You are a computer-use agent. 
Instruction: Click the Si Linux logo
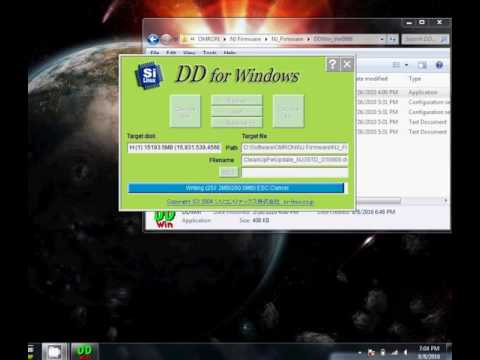coord(149,75)
